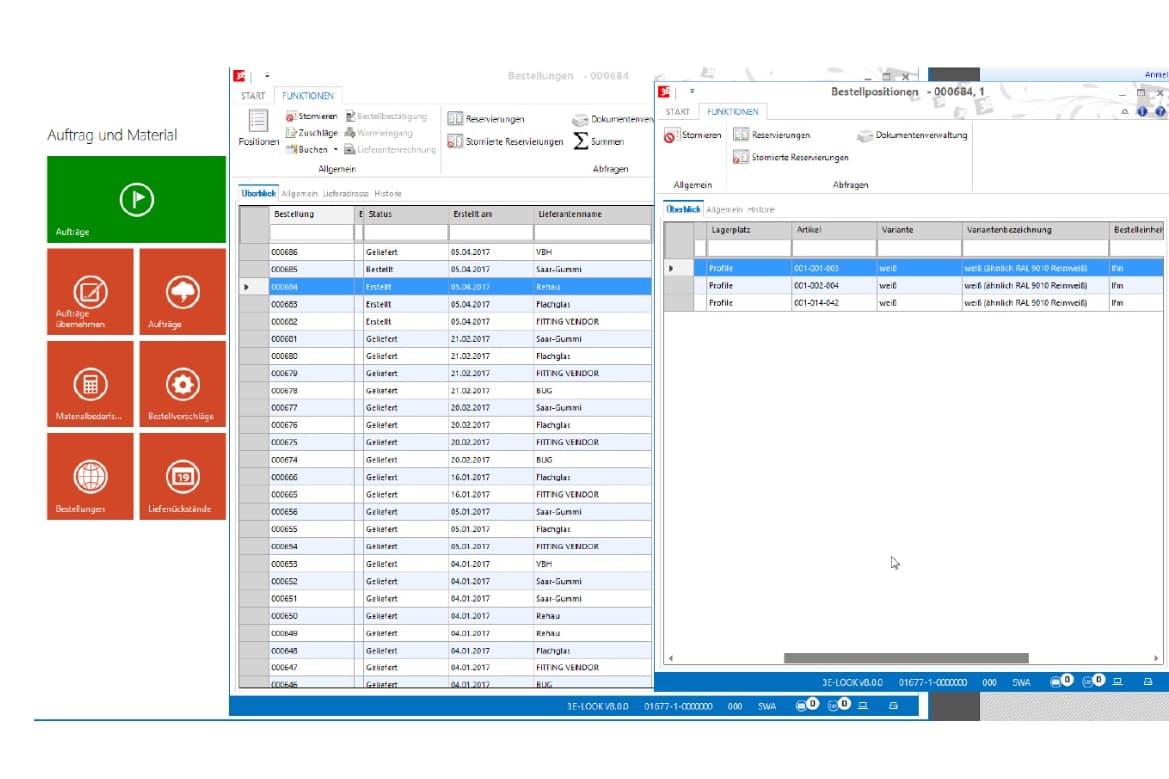Click filter field under Artikel column
1169x779 pixels.
[x=834, y=248]
